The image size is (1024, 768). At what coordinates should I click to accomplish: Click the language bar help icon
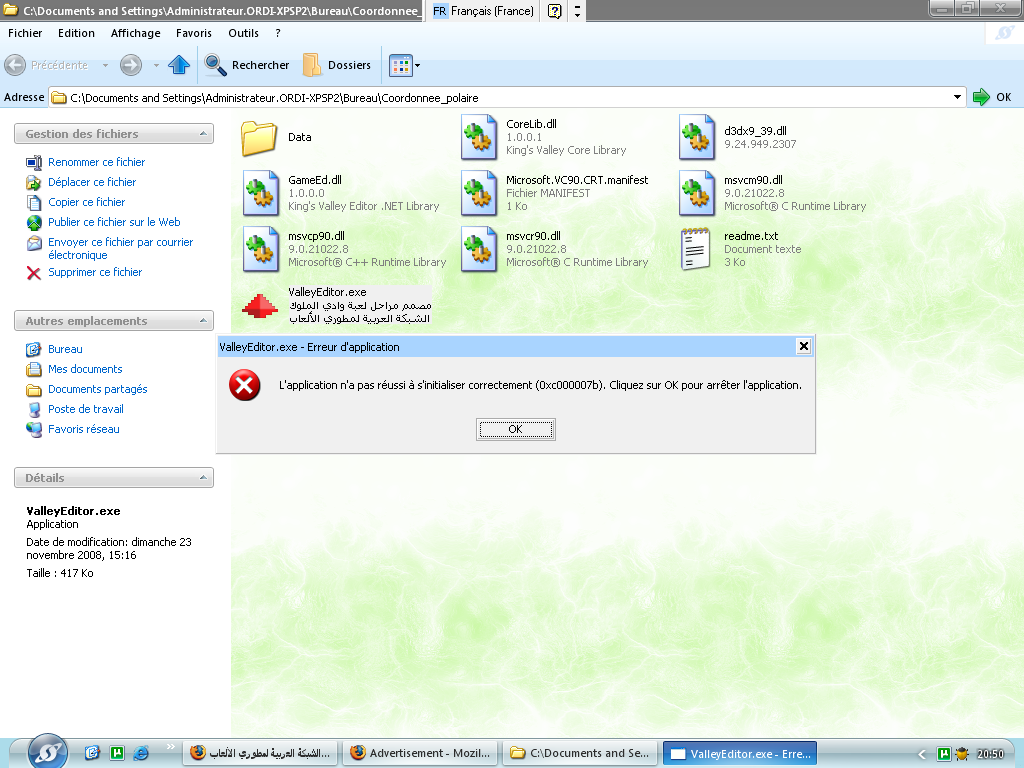pos(554,11)
